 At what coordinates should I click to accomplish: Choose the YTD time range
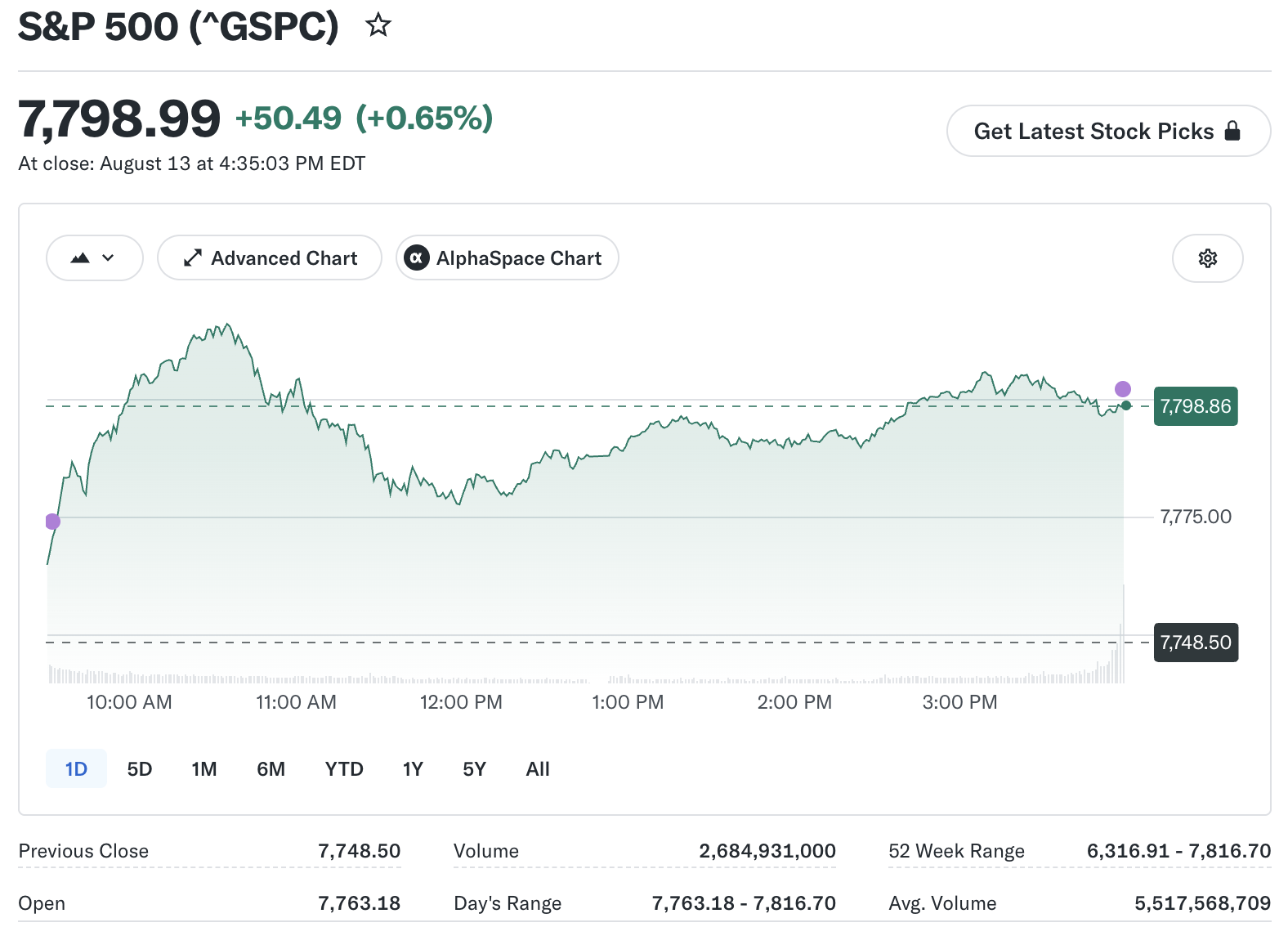pos(344,768)
